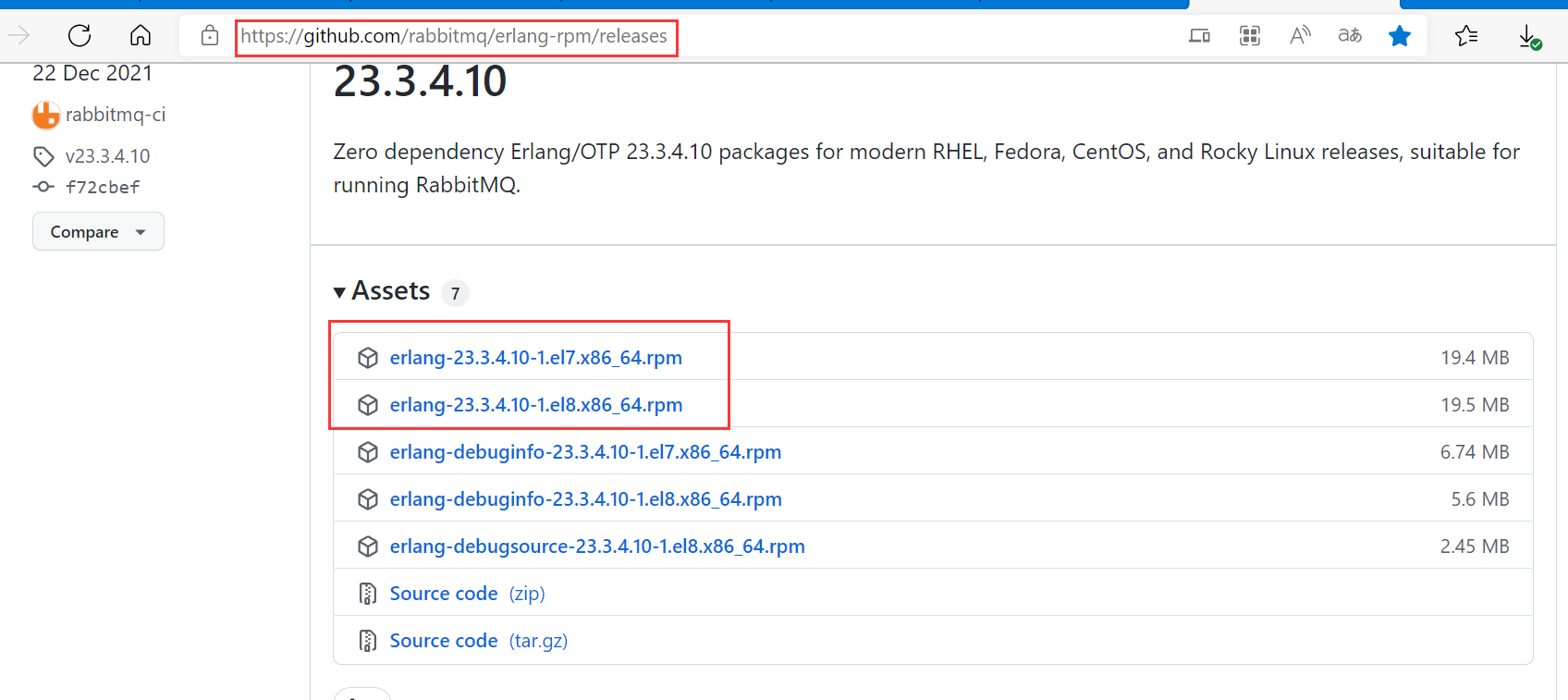Viewport: 1568px width, 700px height.
Task: Click the tag icon beside v23.3.4.10
Action: (x=43, y=156)
